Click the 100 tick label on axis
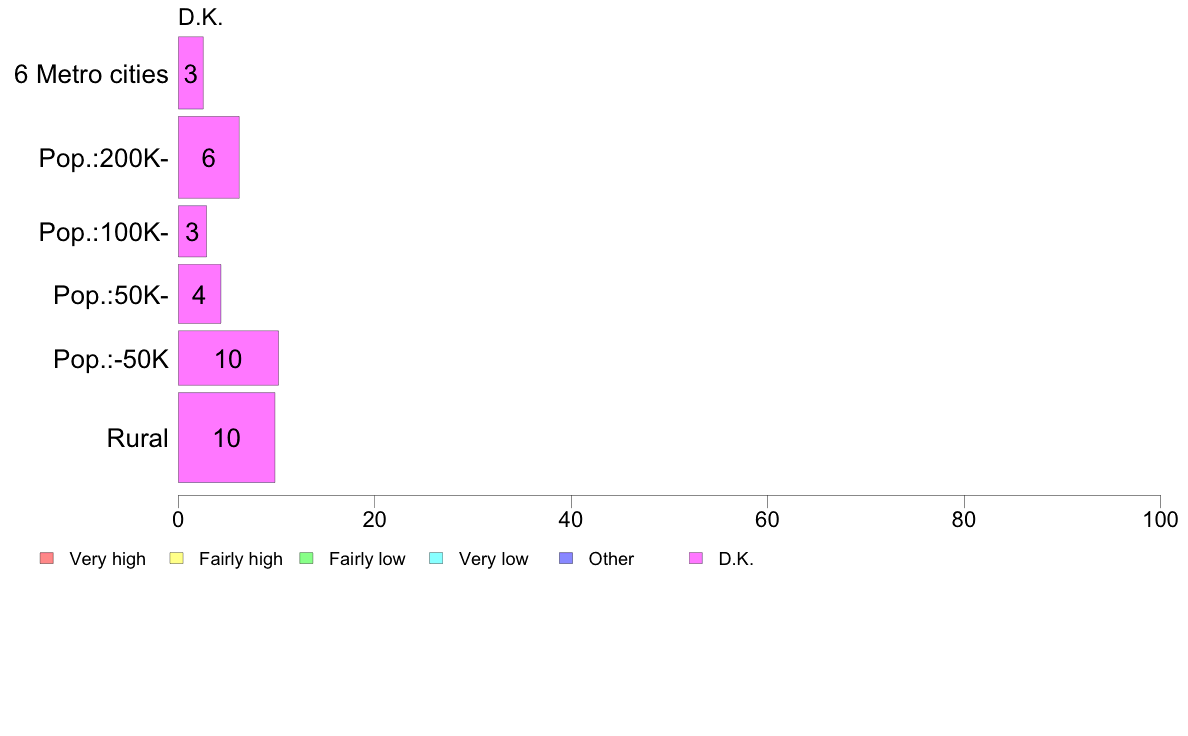 pos(1160,519)
